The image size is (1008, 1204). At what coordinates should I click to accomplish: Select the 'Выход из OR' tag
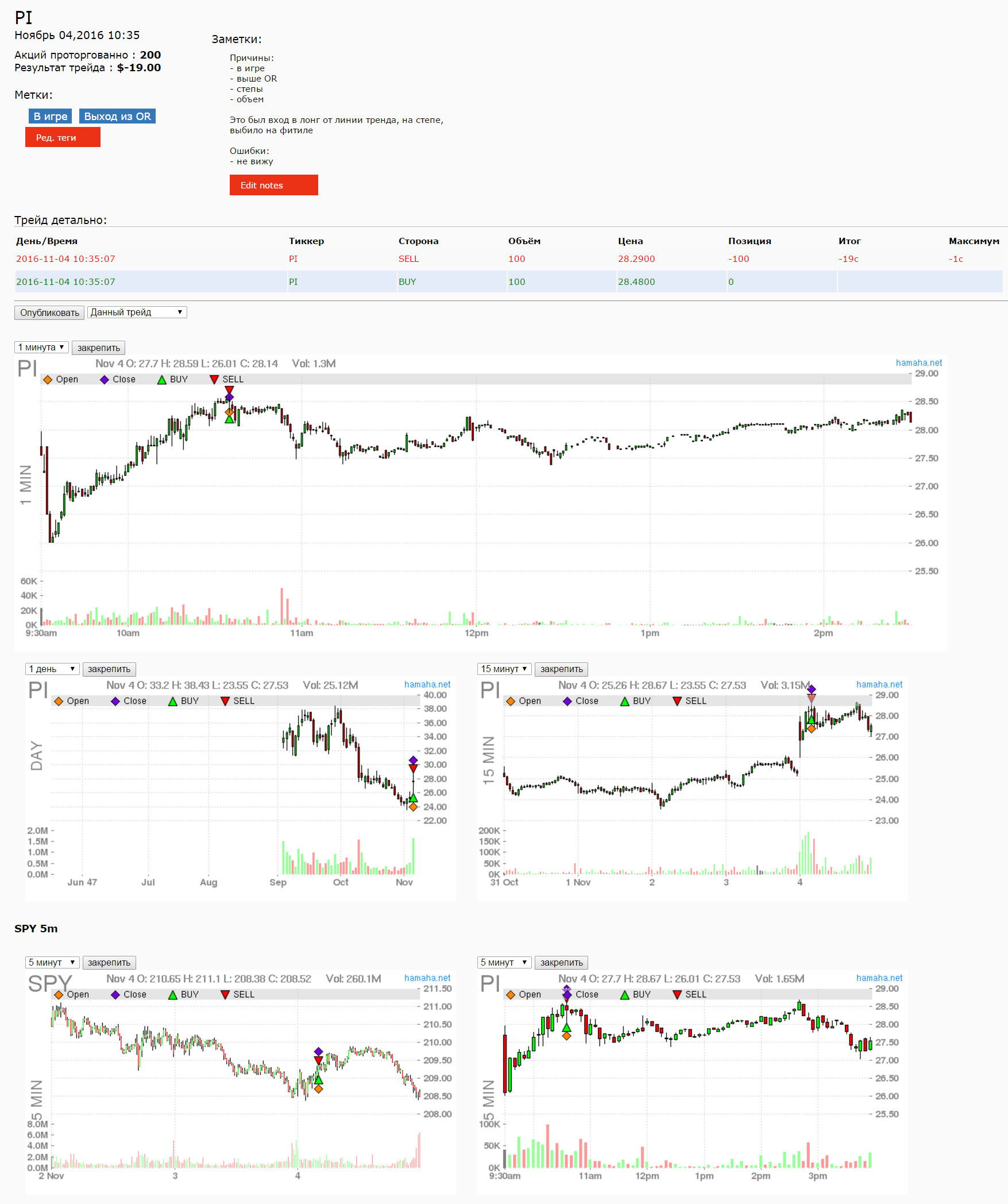pyautogui.click(x=117, y=117)
